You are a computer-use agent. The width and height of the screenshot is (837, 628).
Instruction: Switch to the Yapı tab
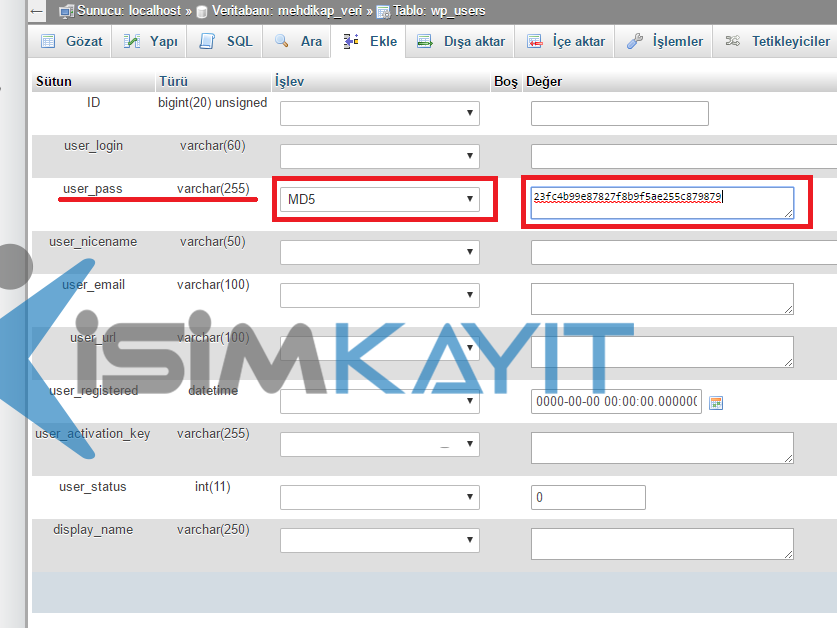150,41
